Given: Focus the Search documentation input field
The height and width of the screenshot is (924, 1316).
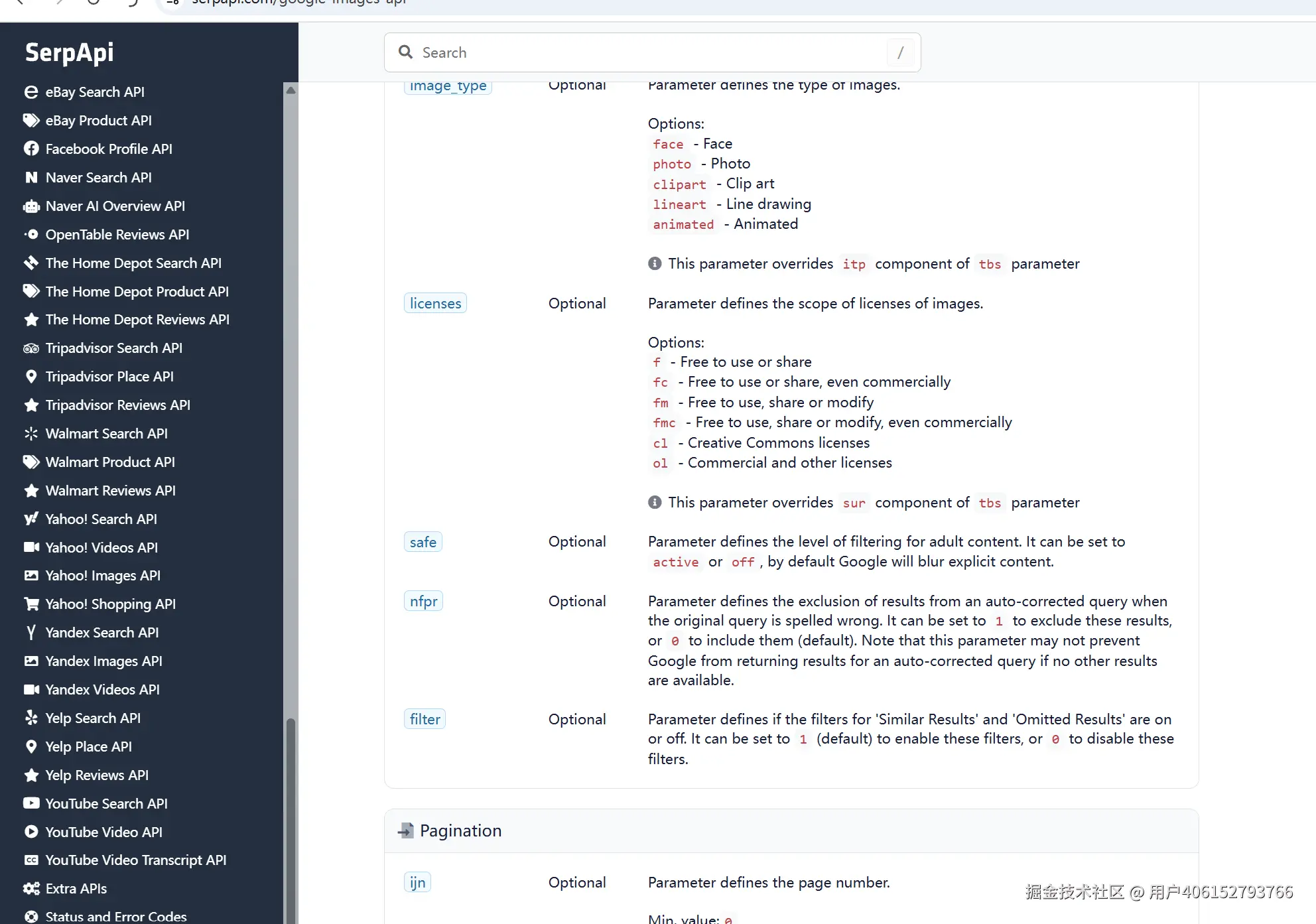Looking at the screenshot, I should 653,52.
